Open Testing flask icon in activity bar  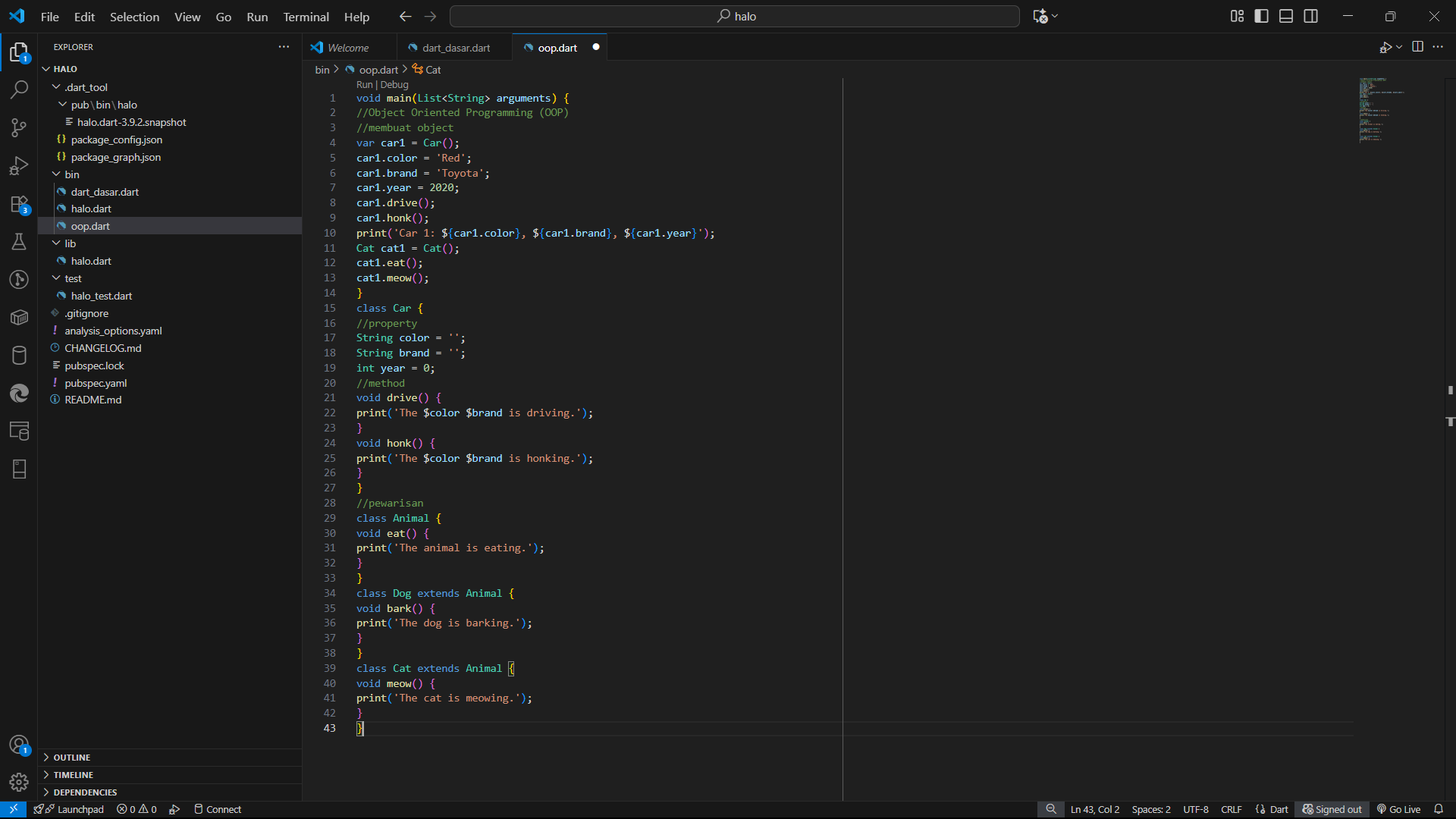(x=19, y=242)
